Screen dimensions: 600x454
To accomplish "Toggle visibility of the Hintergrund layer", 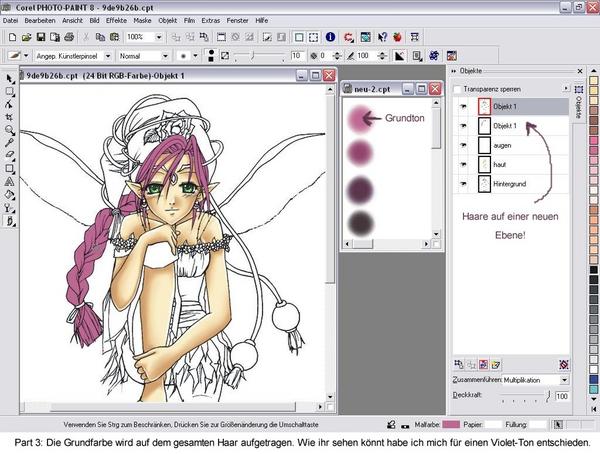I will [x=463, y=184].
